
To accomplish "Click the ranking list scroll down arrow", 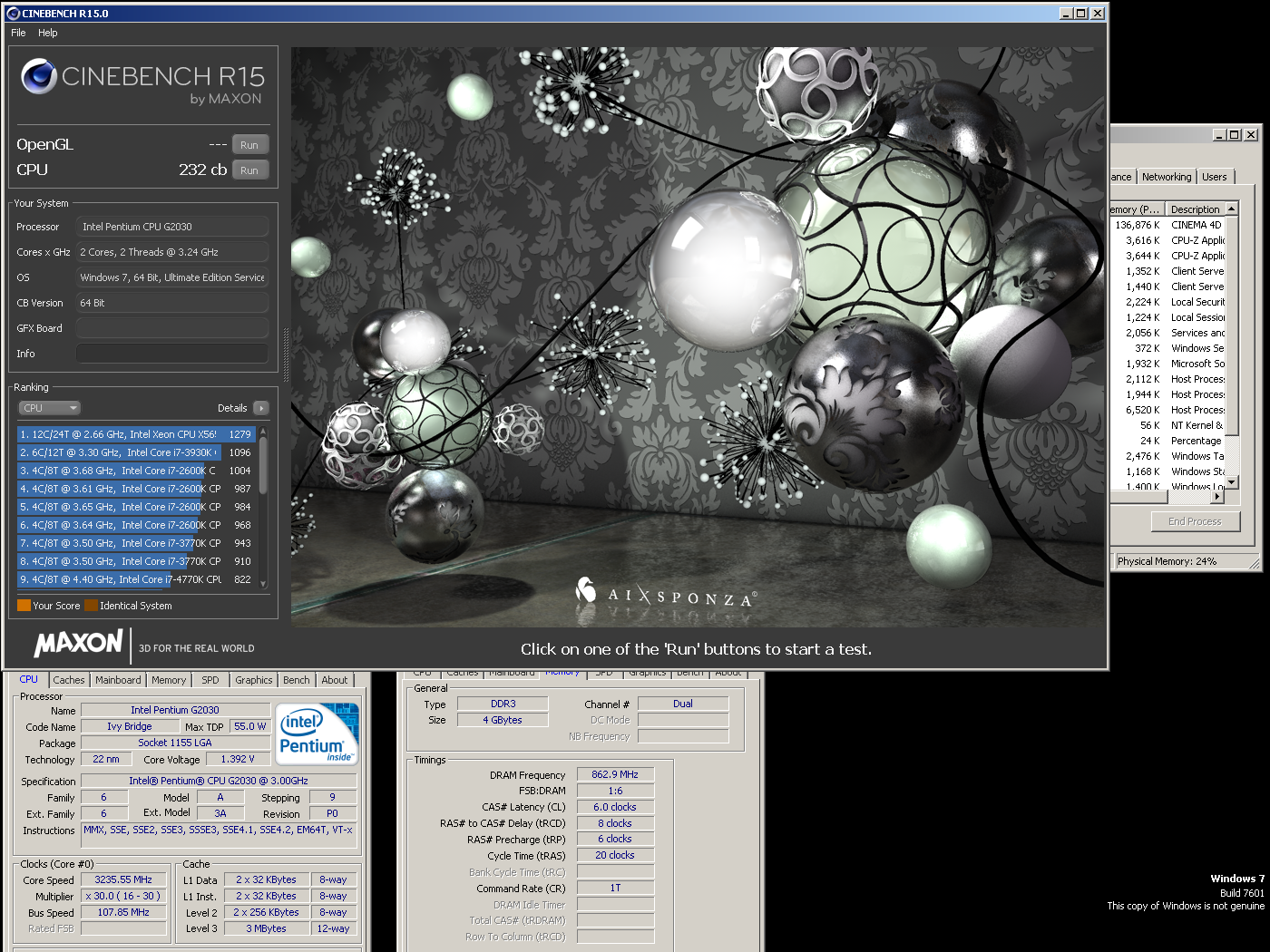I will (x=263, y=584).
